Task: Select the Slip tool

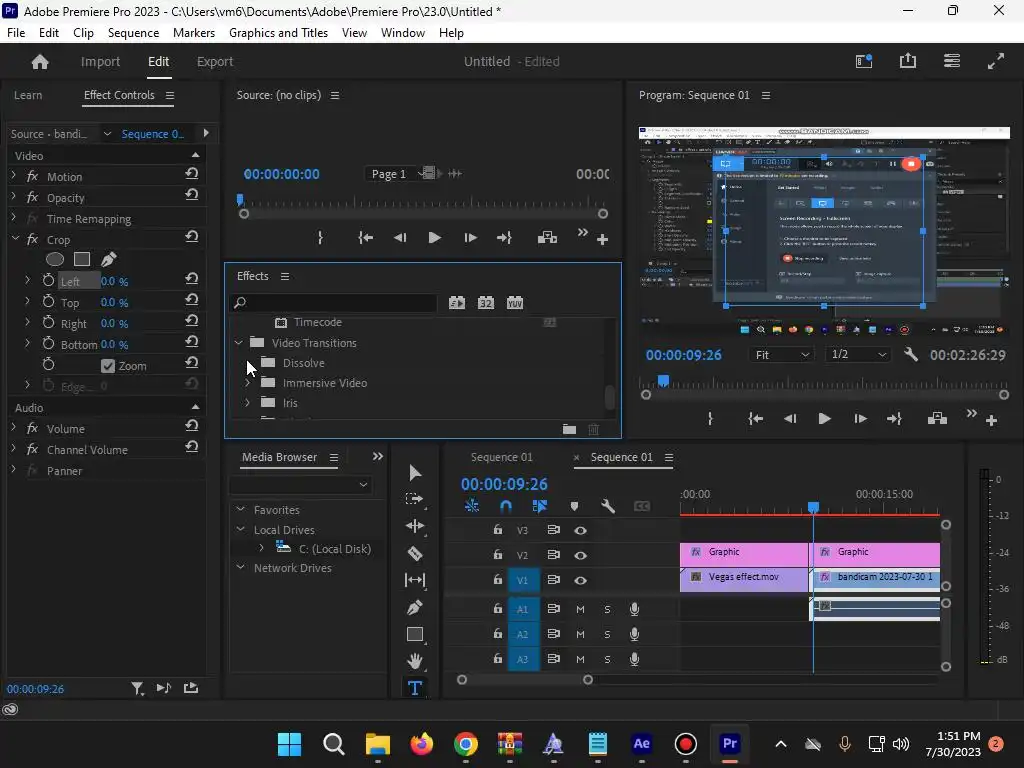Action: (415, 580)
